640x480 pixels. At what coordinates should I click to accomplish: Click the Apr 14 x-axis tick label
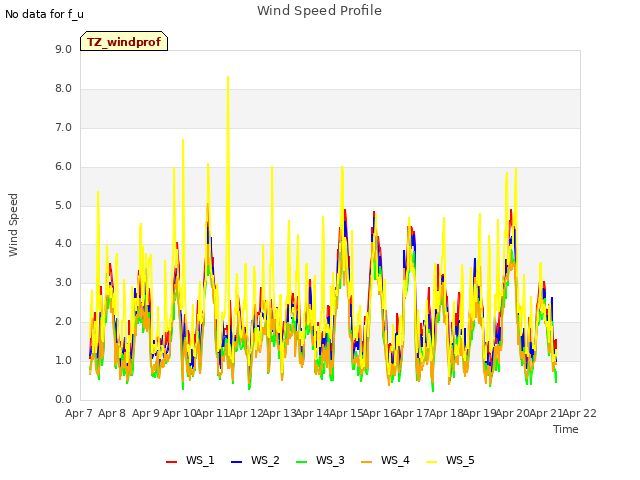(312, 413)
